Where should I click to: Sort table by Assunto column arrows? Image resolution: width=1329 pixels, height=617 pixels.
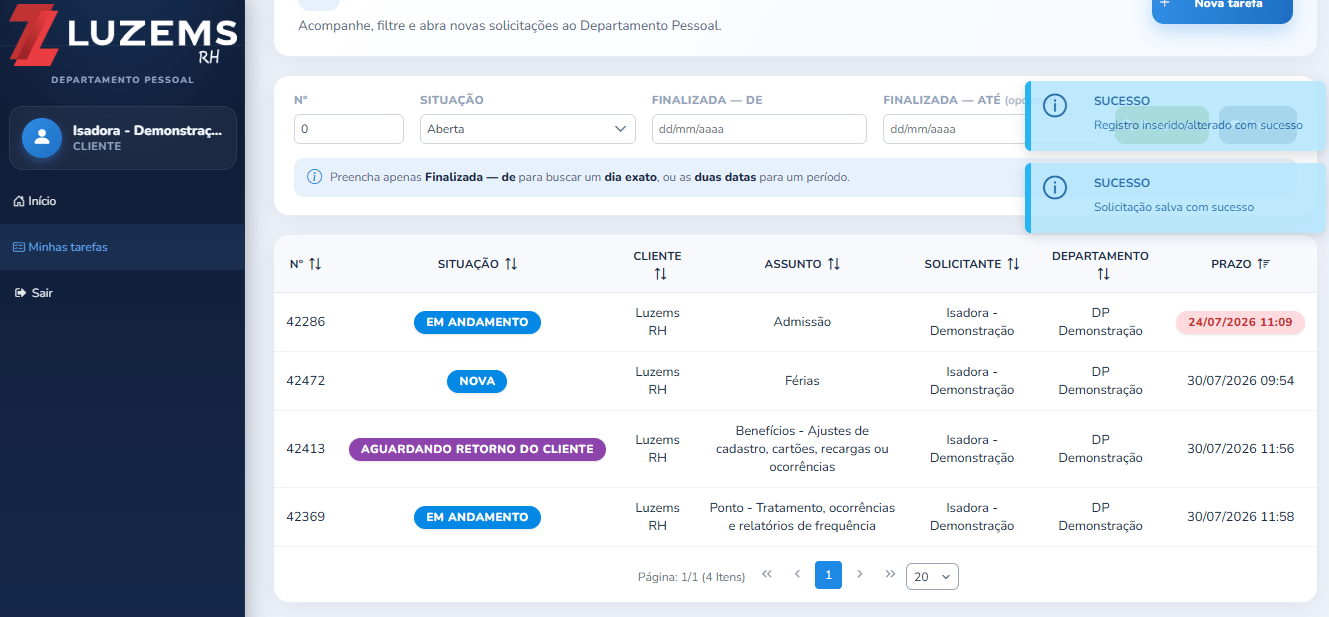834,264
